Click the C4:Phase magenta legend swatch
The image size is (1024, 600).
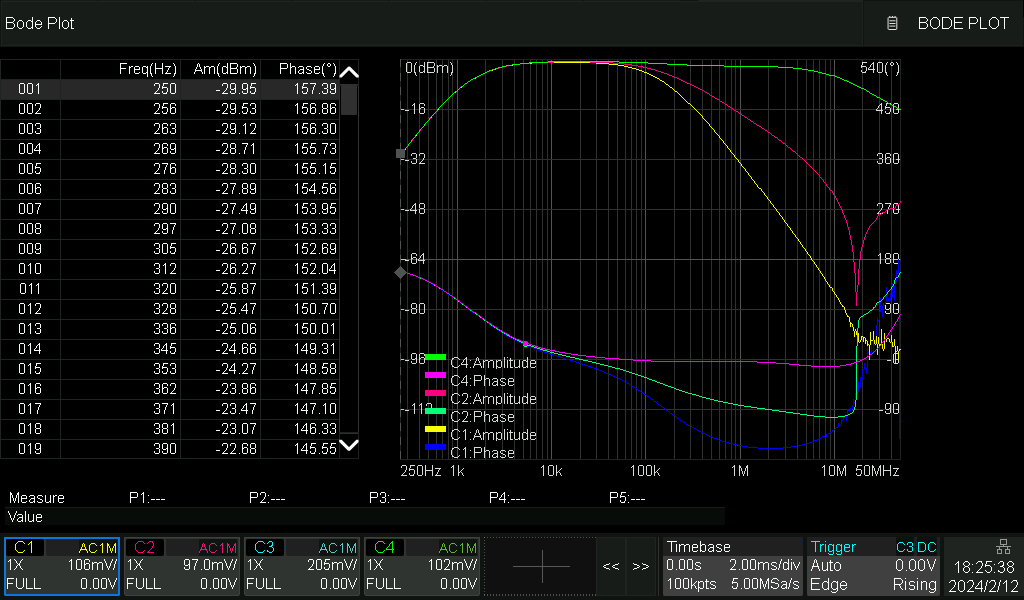(435, 375)
